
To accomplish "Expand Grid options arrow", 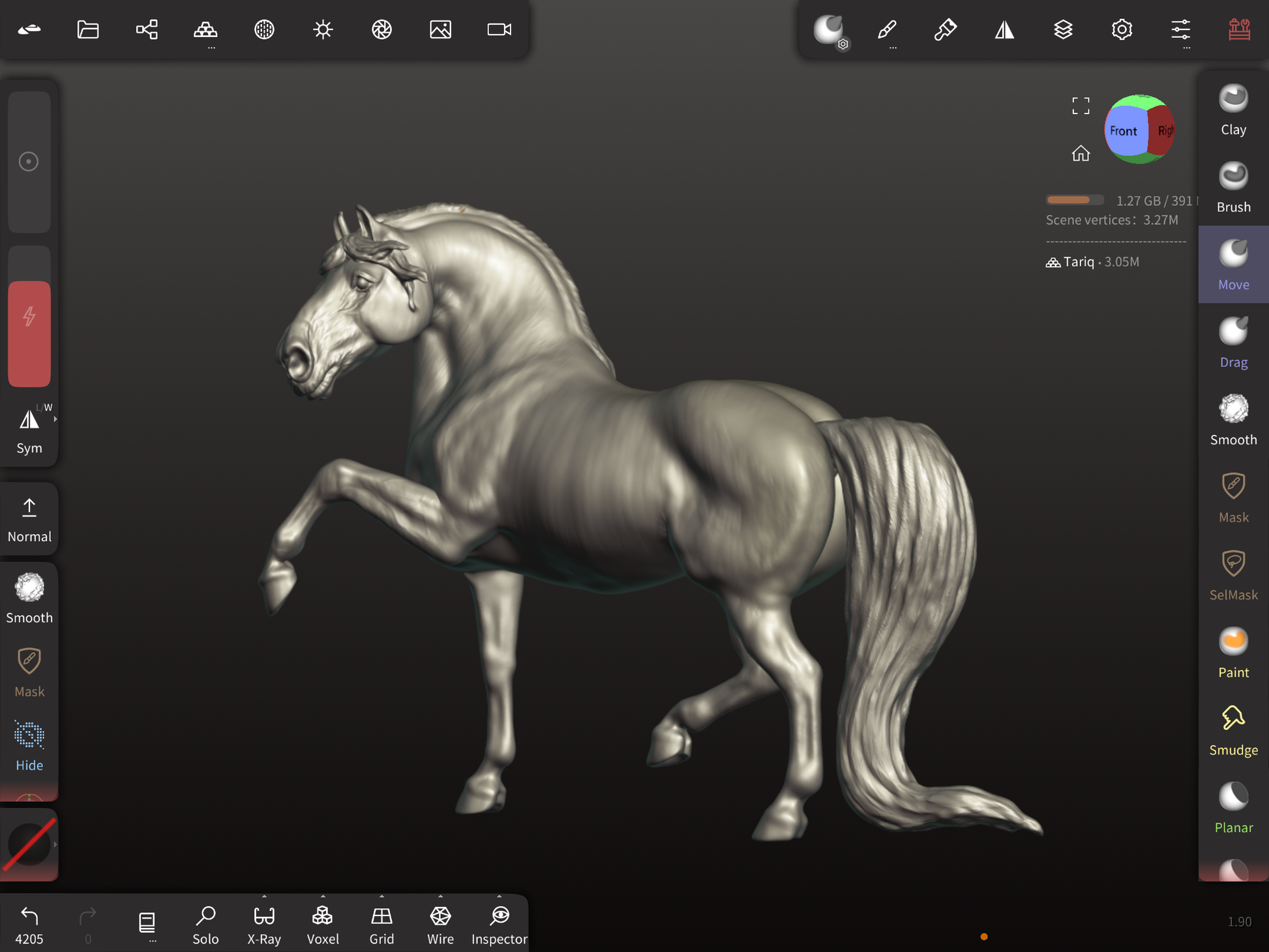I will (381, 897).
